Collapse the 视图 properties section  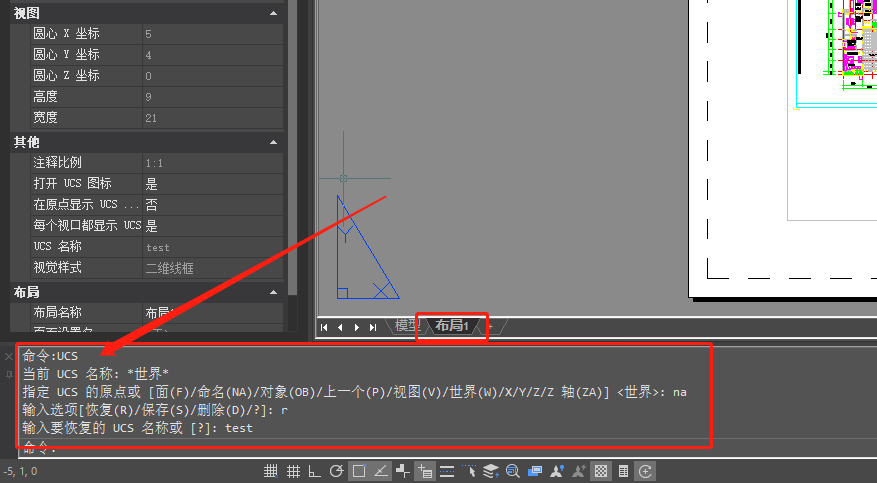(273, 13)
